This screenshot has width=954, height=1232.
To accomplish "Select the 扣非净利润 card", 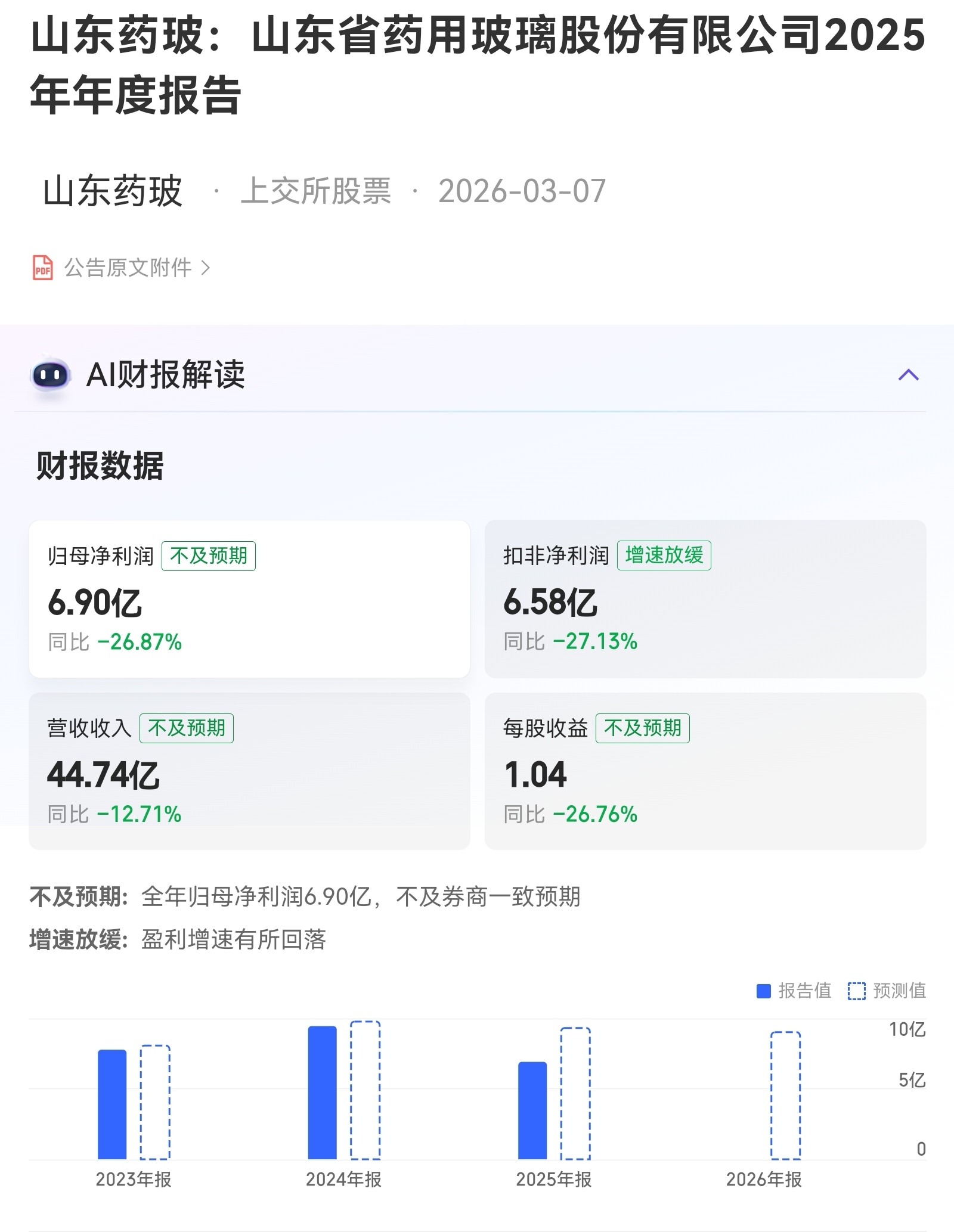I will (x=705, y=598).
